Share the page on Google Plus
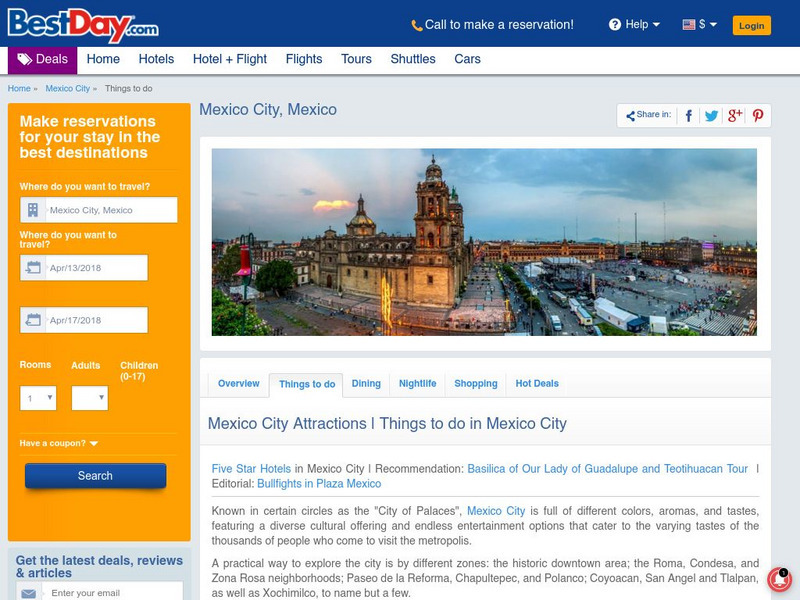Screen dimensions: 800x600 [735, 116]
